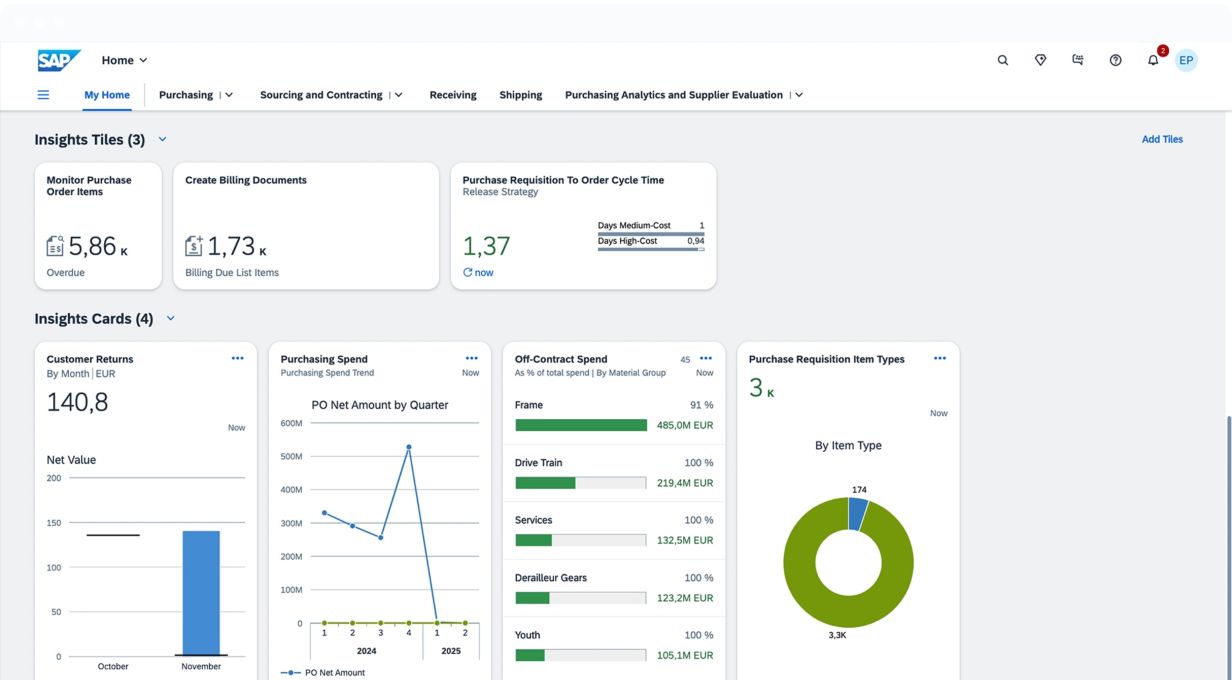
Task: Click refresh icon on Cycle Time tile
Action: click(x=468, y=273)
